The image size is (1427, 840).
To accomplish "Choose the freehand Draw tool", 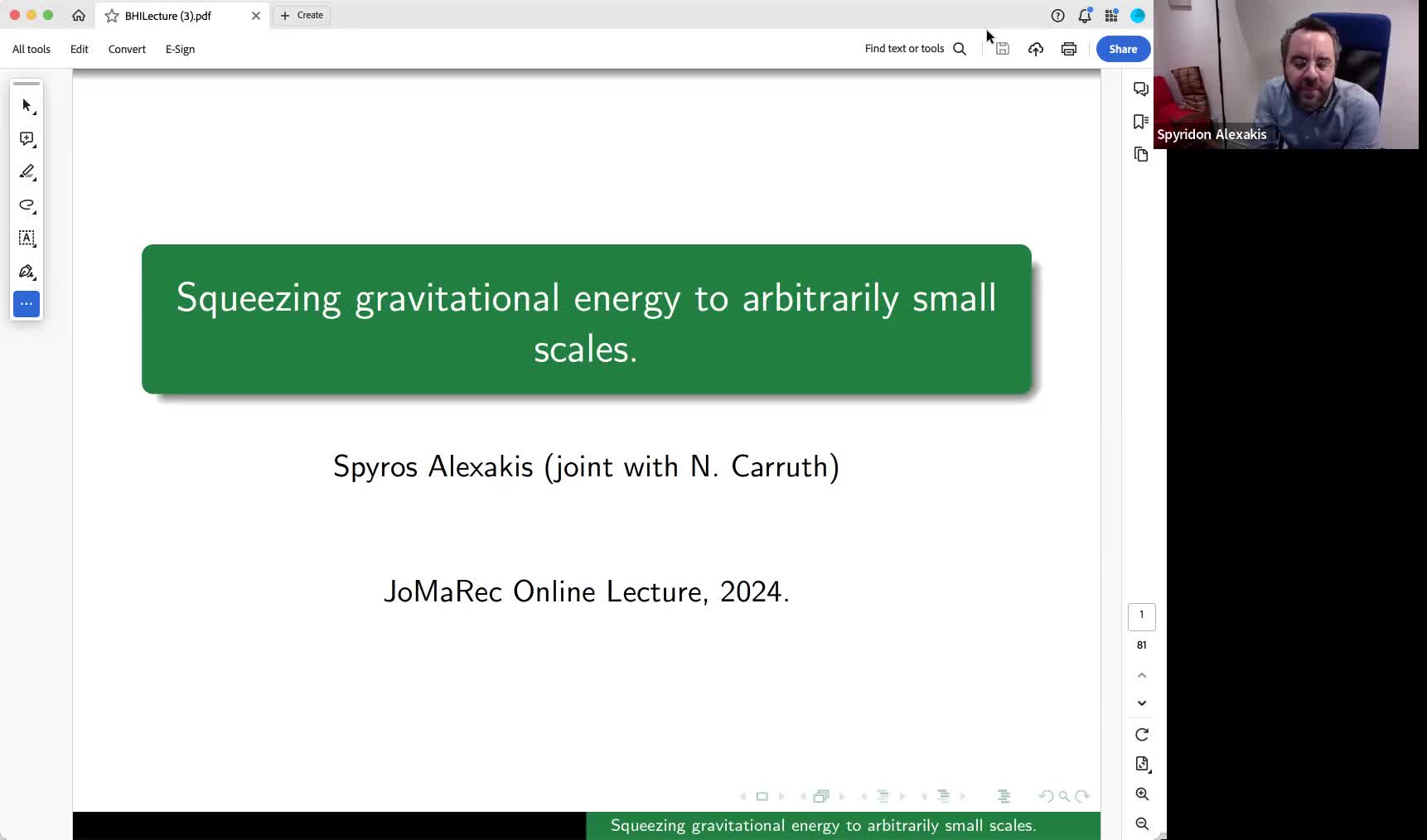I will pos(27,205).
